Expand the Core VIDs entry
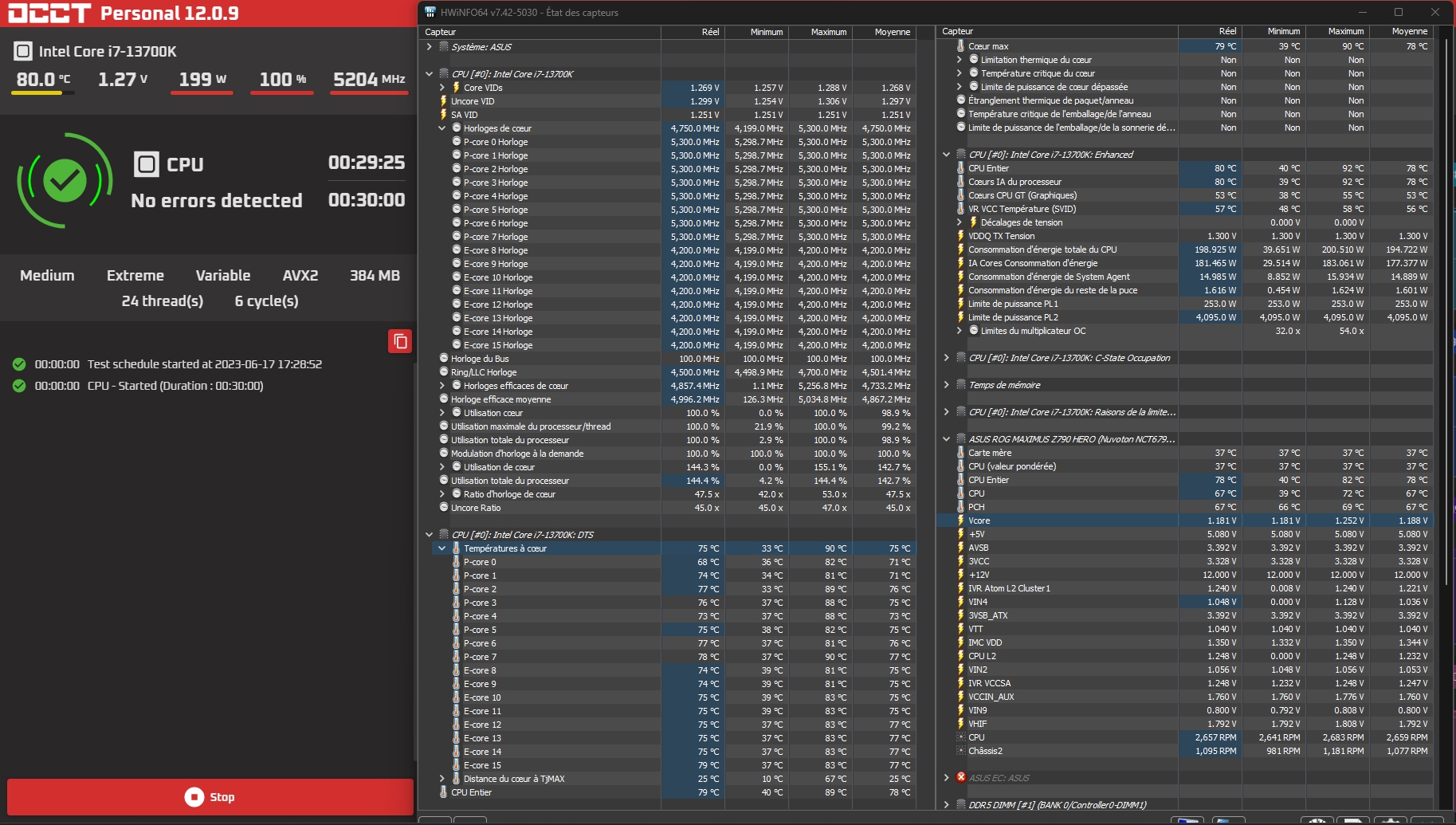Screen dimensions: 1456x825 (442, 88)
